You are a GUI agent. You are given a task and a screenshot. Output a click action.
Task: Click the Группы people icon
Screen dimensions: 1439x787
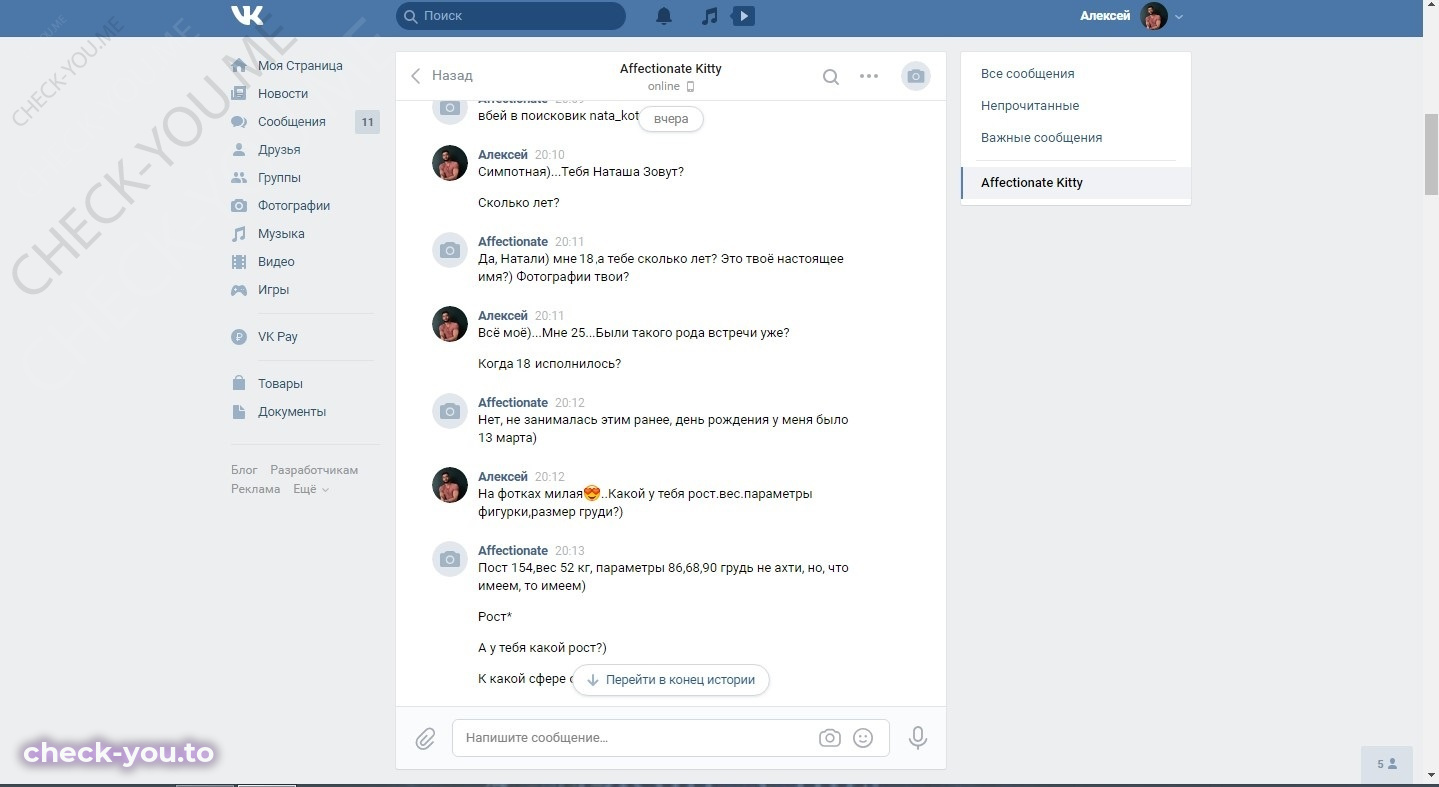coord(239,178)
